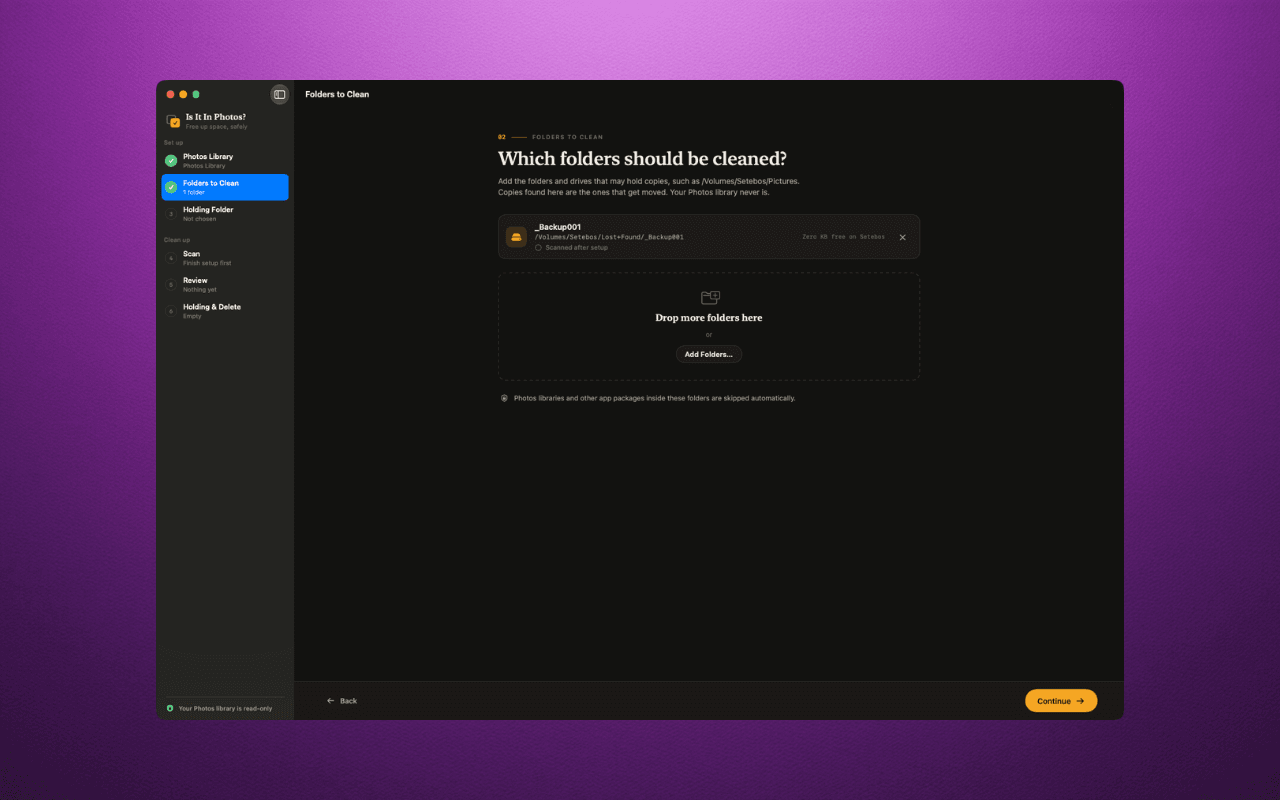The width and height of the screenshot is (1280, 800).
Task: Go to the Holding Folder sidebar step
Action: click(225, 214)
